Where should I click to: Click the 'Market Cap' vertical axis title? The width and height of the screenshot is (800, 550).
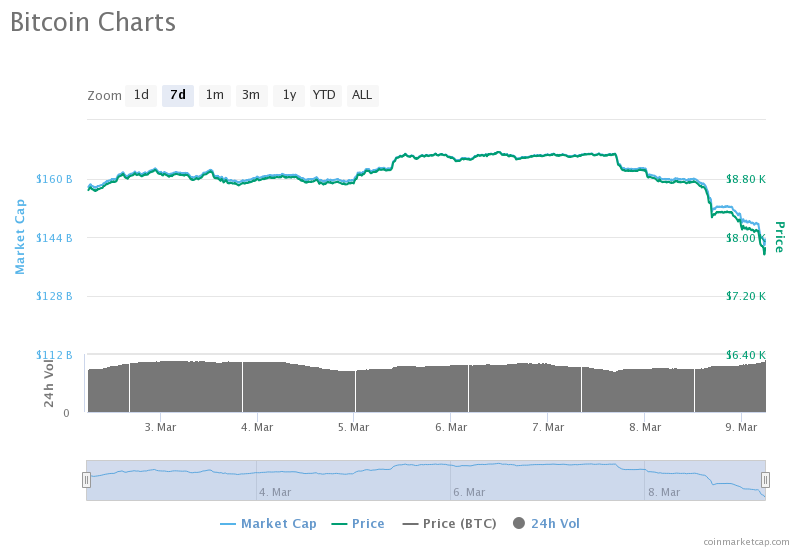point(19,237)
